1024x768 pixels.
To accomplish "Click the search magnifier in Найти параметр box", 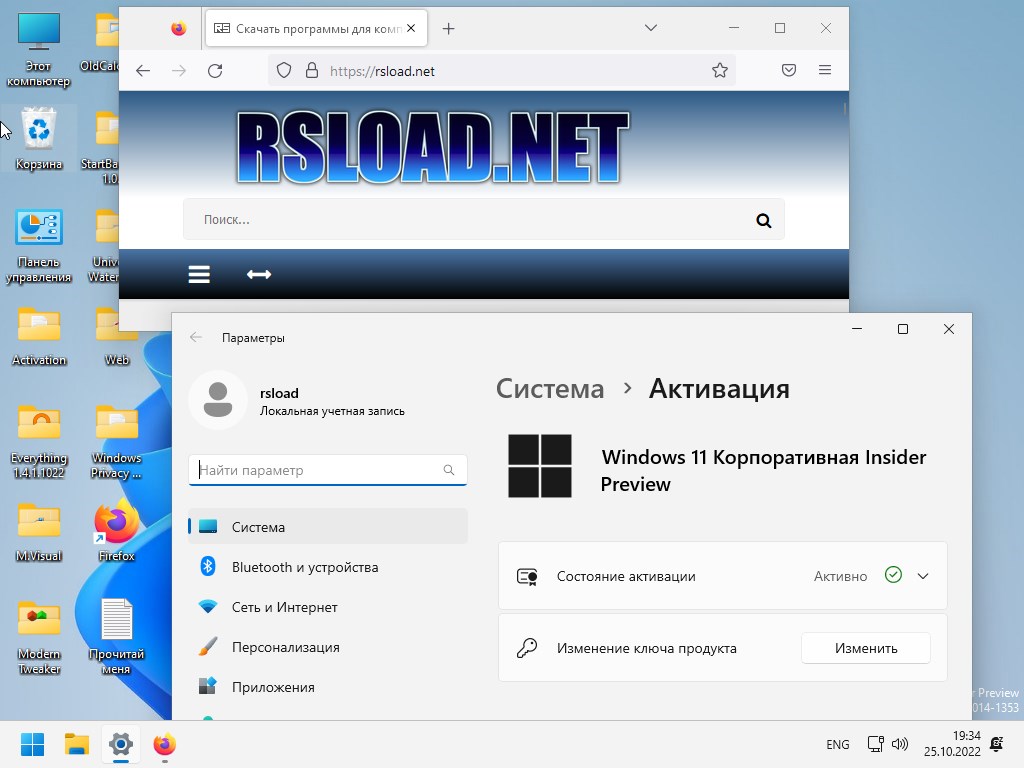I will point(449,470).
